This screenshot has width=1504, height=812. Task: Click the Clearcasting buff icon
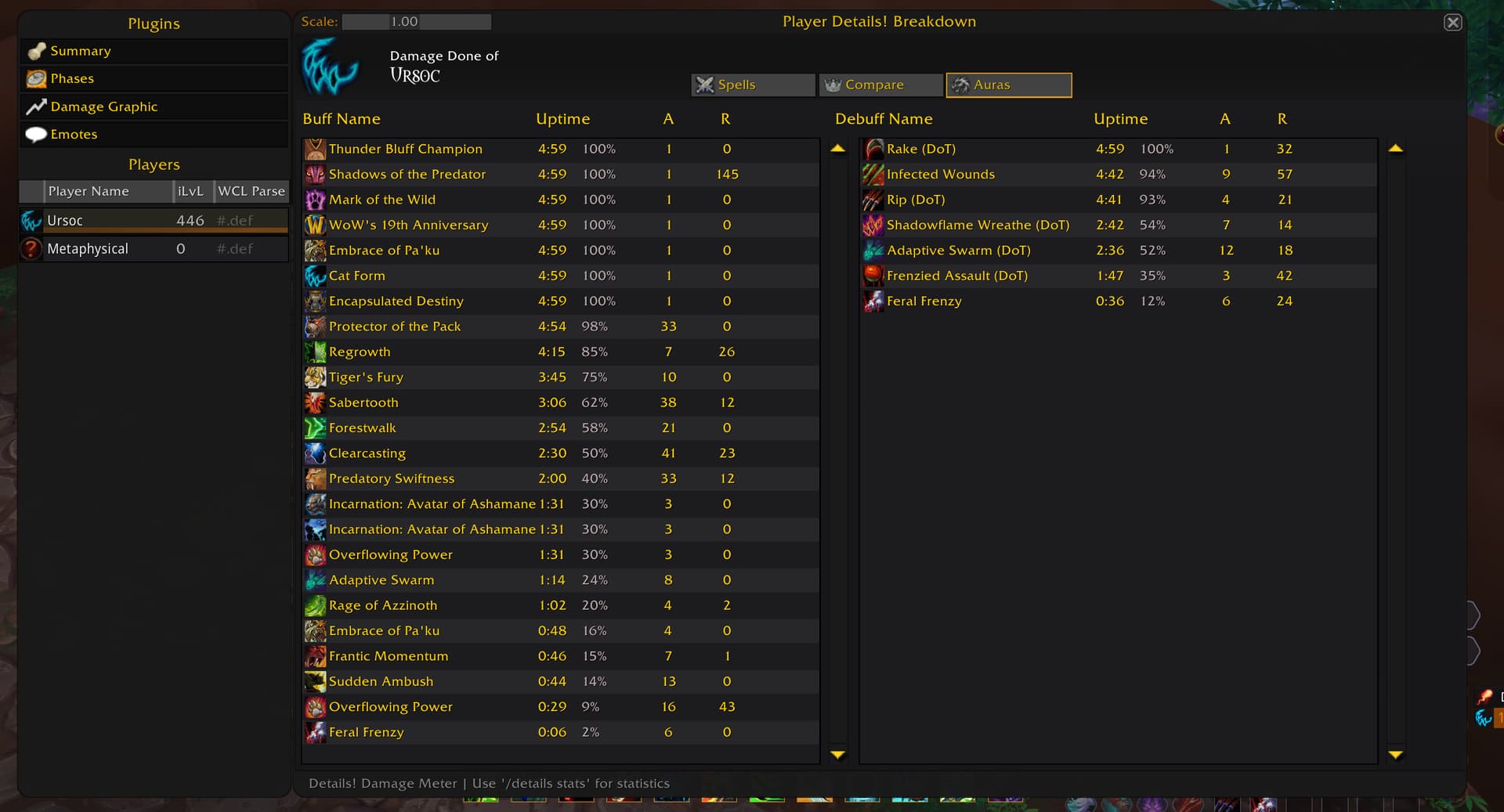click(315, 453)
